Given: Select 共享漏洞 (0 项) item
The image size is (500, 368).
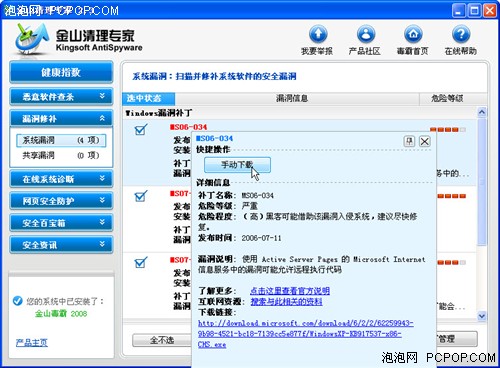Looking at the screenshot, I should [x=61, y=155].
